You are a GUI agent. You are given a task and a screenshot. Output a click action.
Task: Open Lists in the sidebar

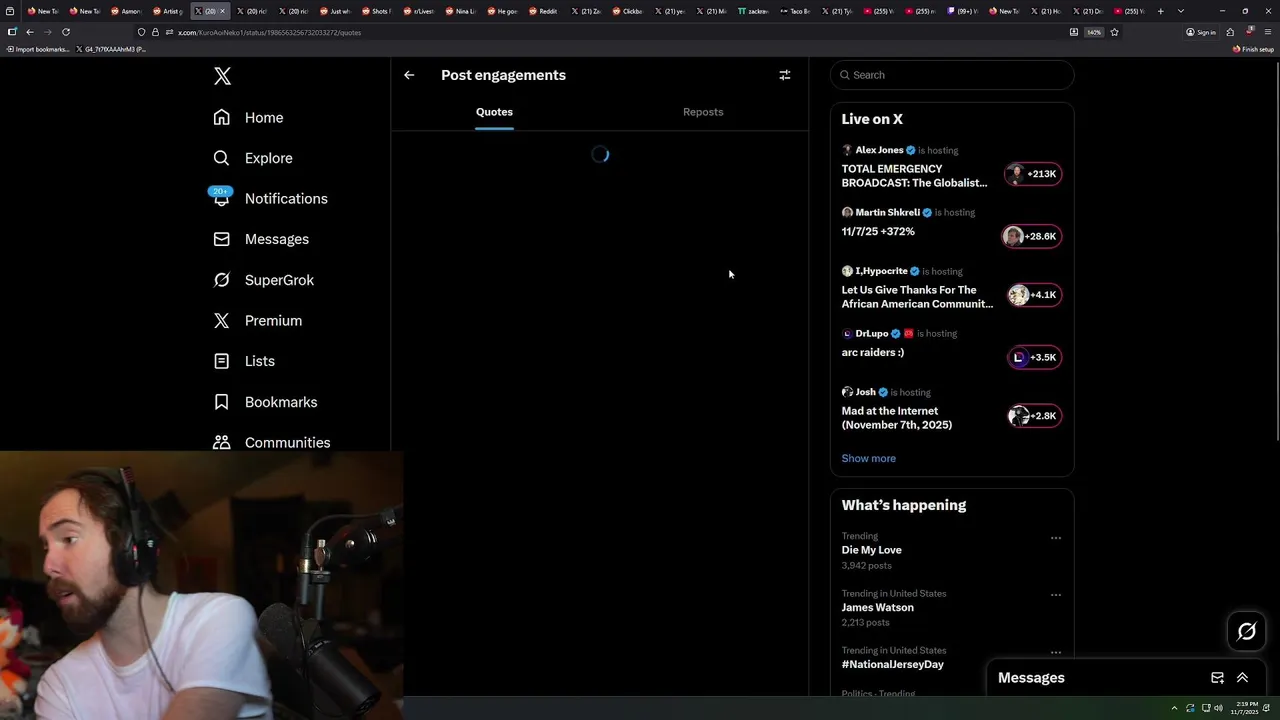click(244, 361)
